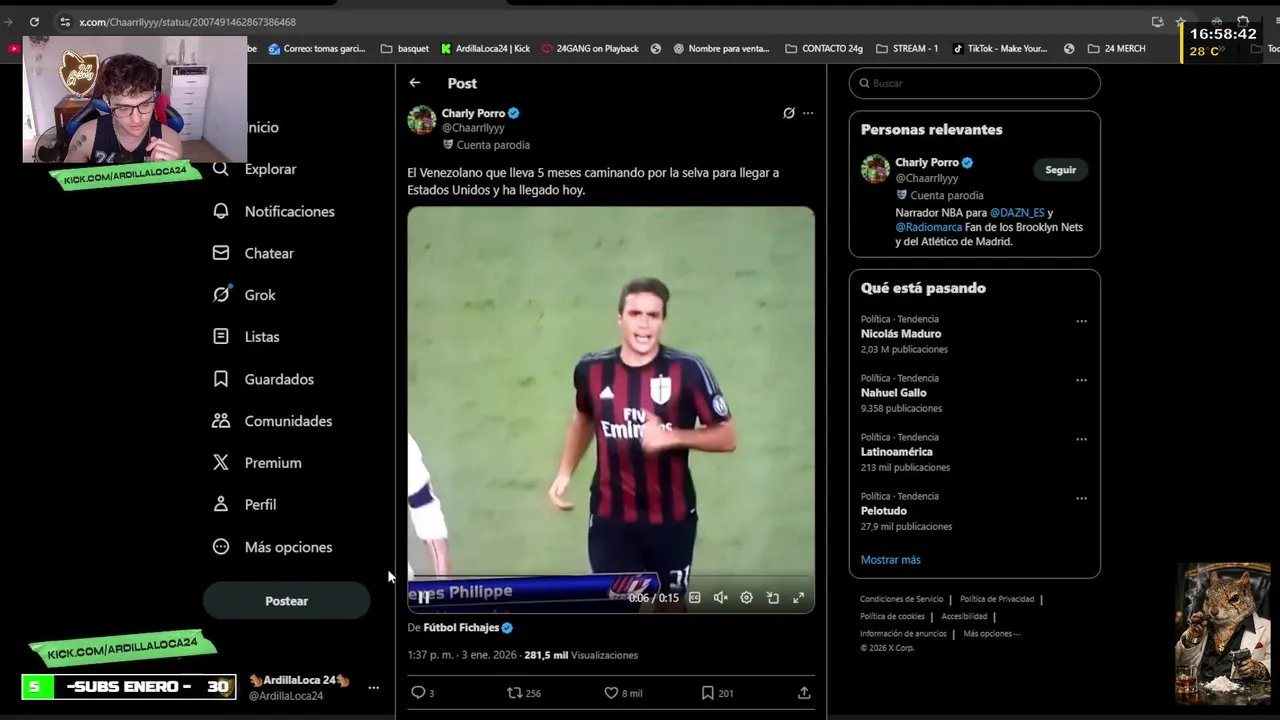The width and height of the screenshot is (1280, 720).
Task: Open post three-dot more menu
Action: [x=808, y=113]
